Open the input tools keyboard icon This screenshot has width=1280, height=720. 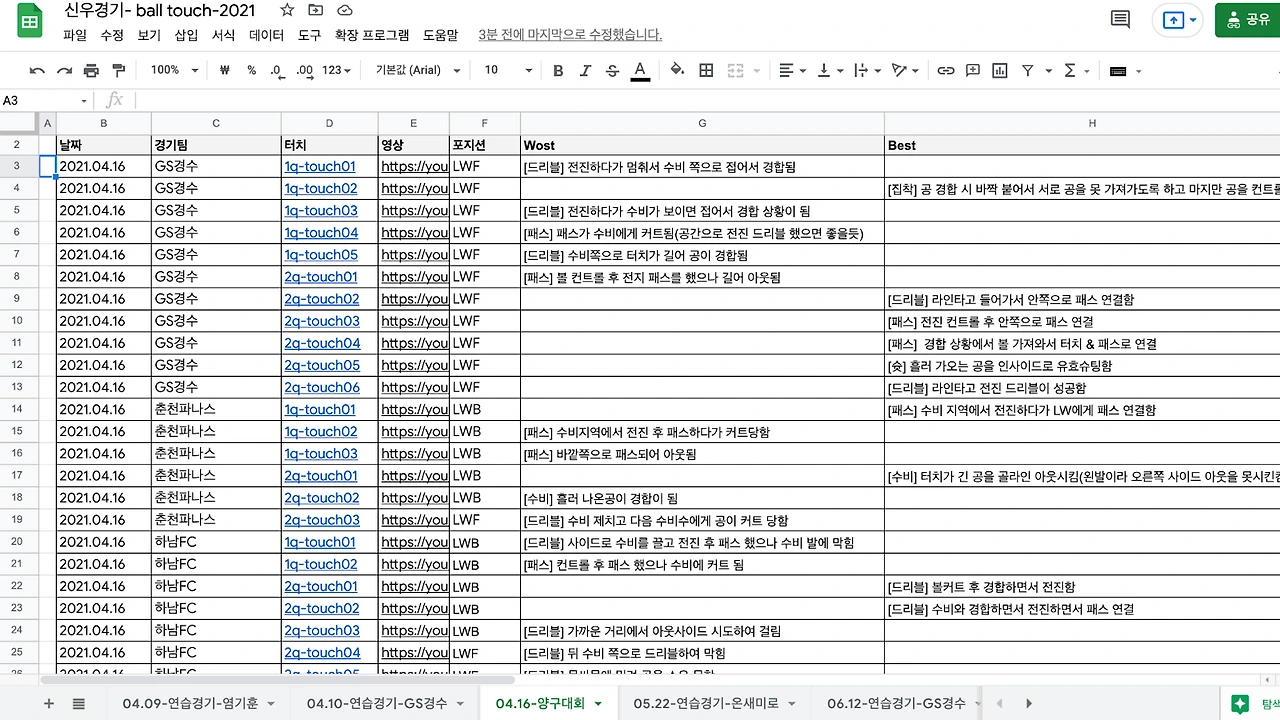1118,71
